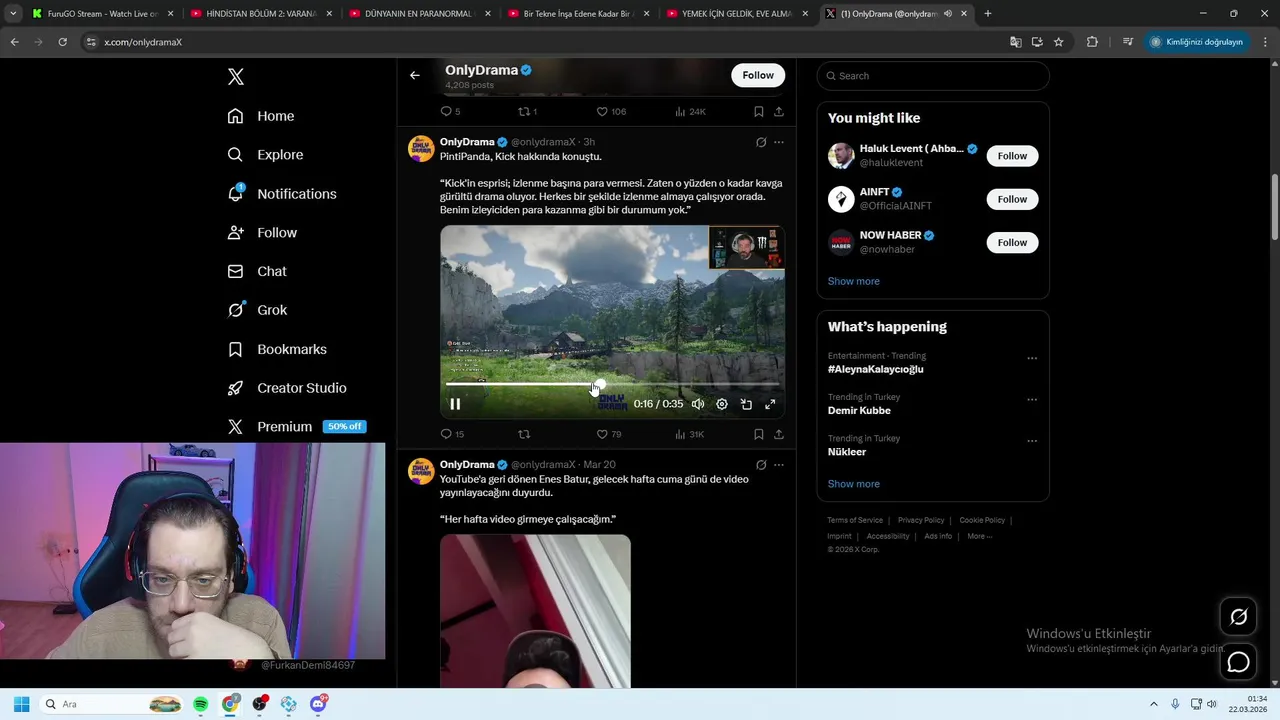Screen dimensions: 1280x720
Task: Open the #AleynaKalaycıoğlu trend
Action: pos(875,369)
